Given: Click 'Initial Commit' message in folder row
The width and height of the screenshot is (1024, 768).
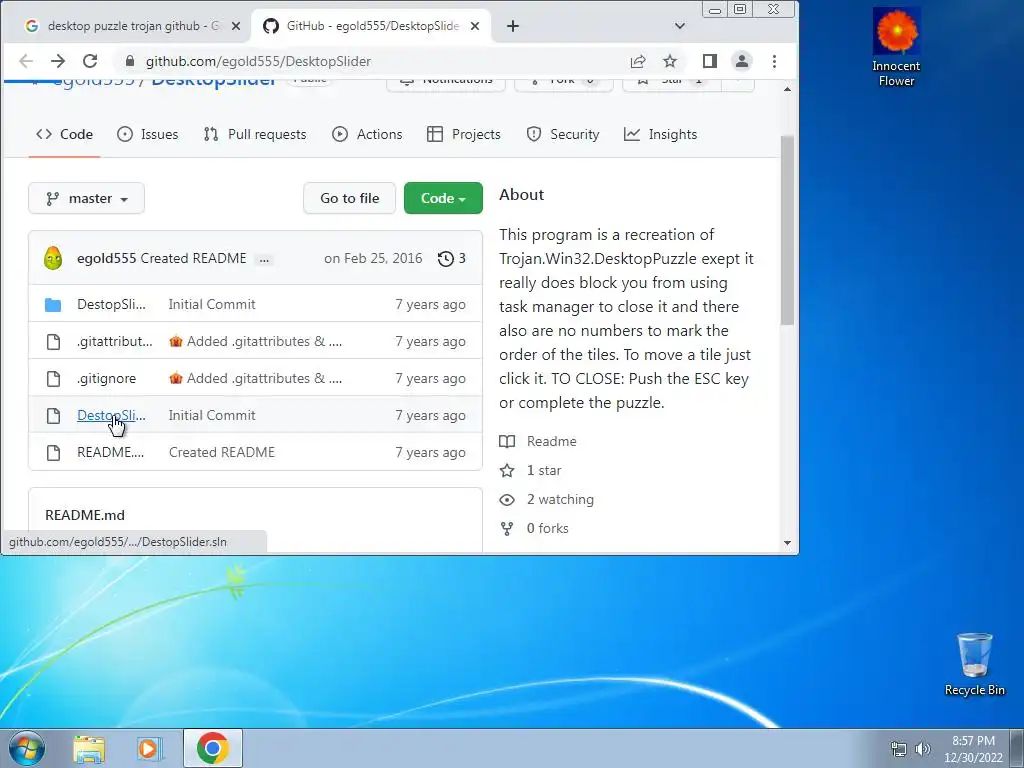Looking at the screenshot, I should (212, 304).
